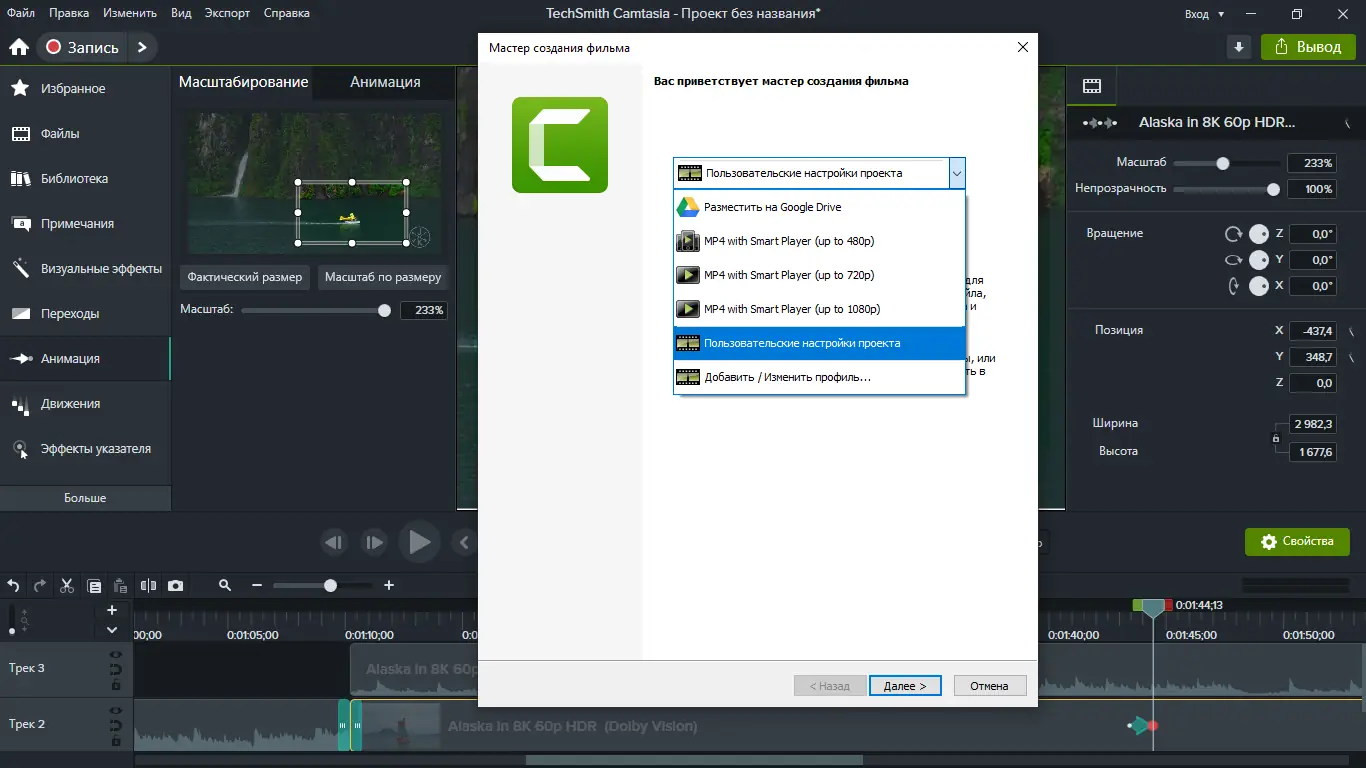1366x768 pixels.
Task: Toggle the magnetic track icon on Трек 2
Action: pos(116,726)
